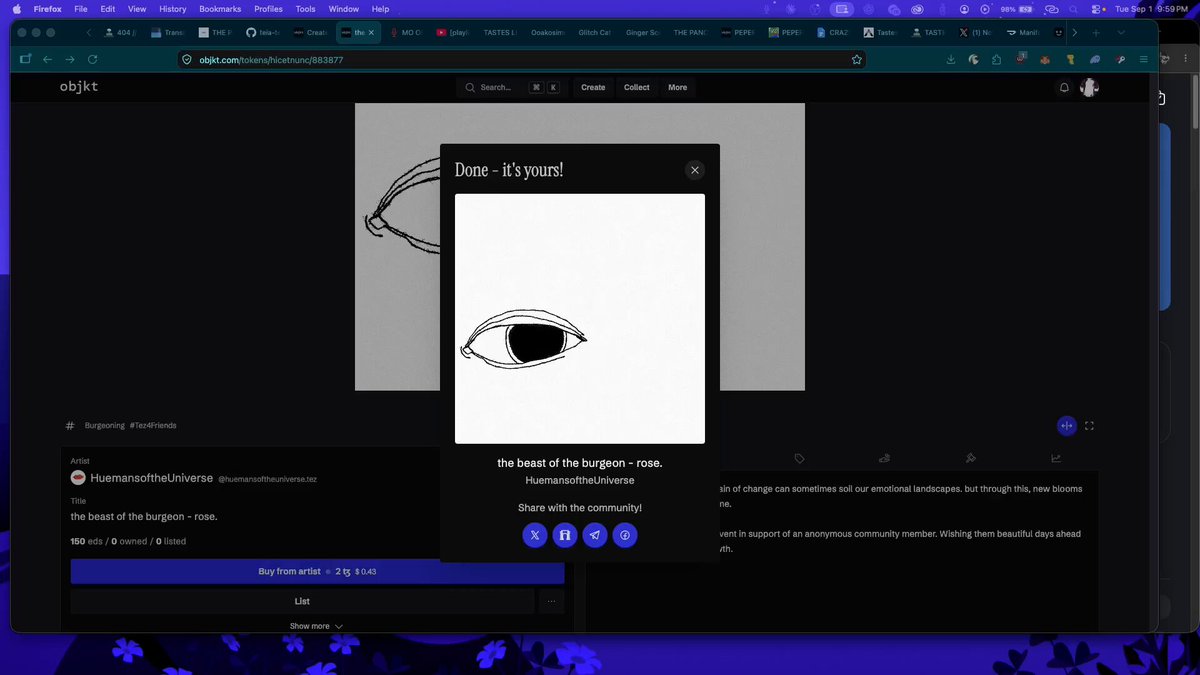Image resolution: width=1200 pixels, height=675 pixels.
Task: Open the user profile avatar menu
Action: coord(1089,88)
